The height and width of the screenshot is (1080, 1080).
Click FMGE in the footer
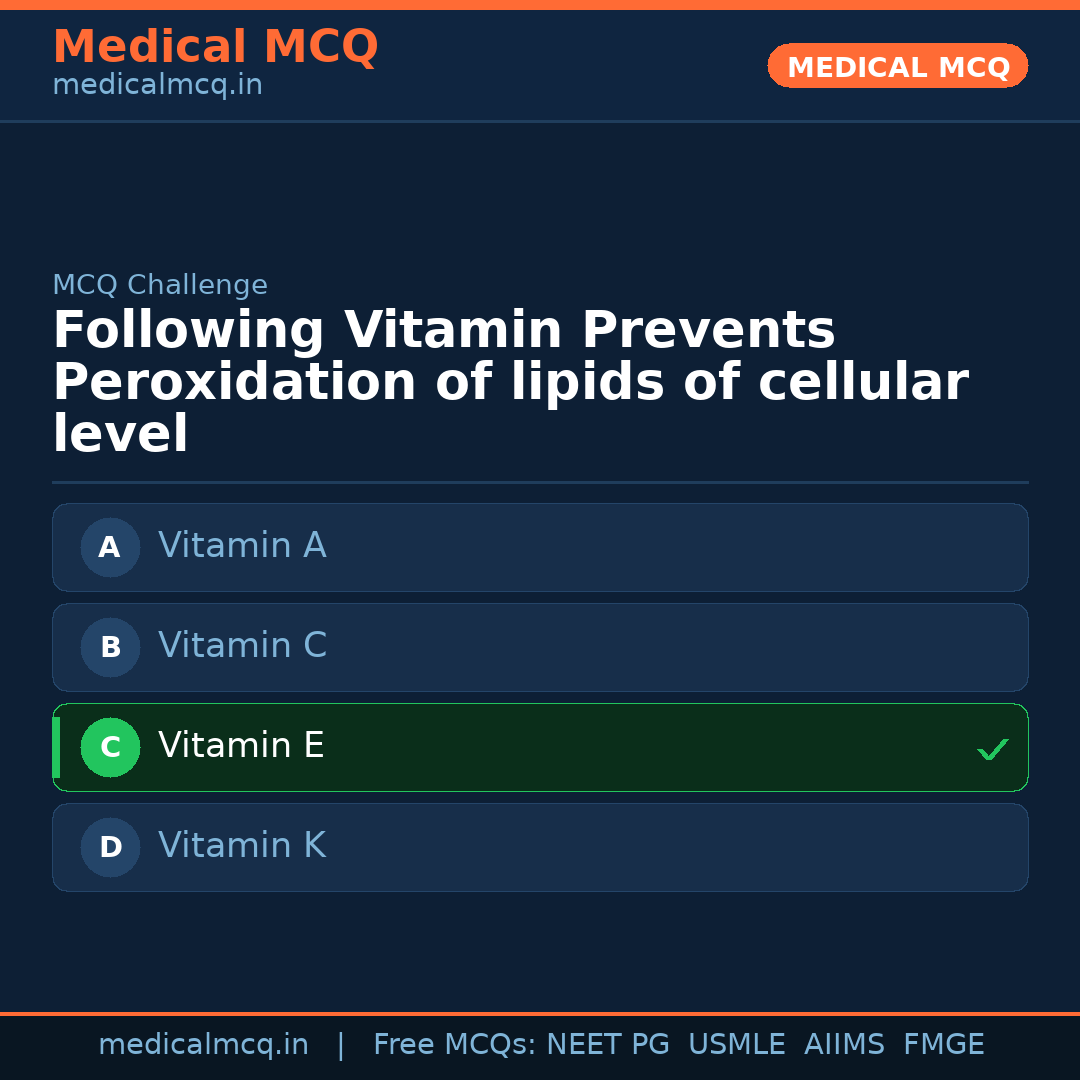pos(943,1045)
